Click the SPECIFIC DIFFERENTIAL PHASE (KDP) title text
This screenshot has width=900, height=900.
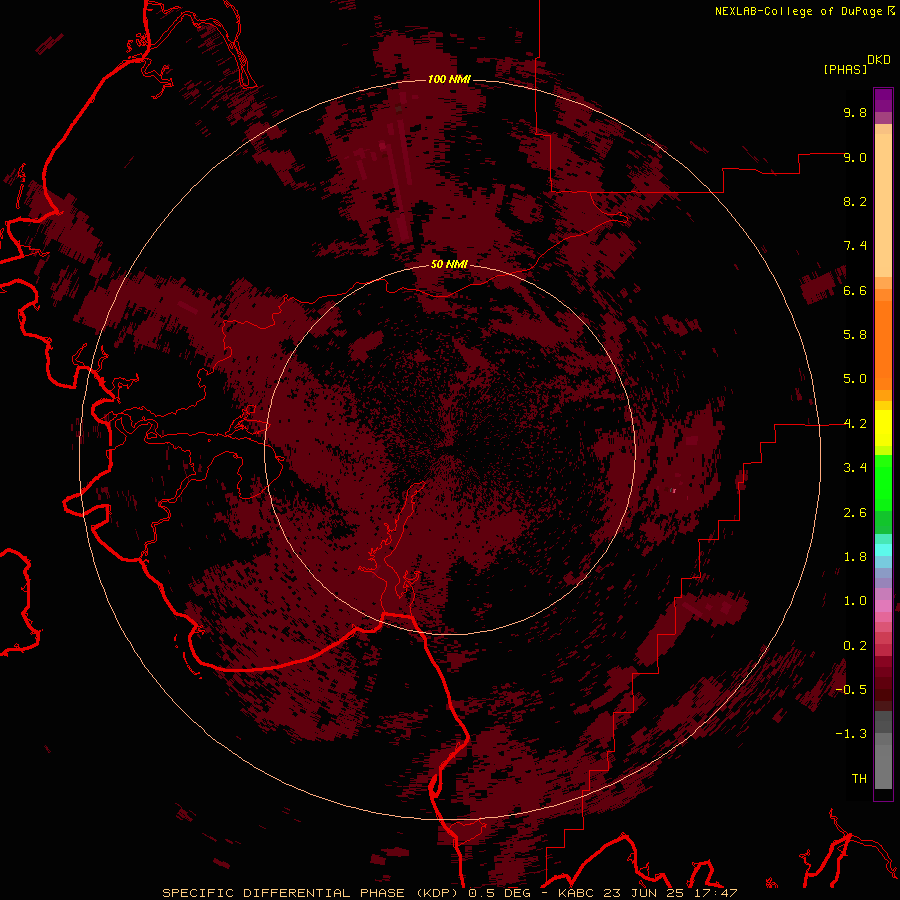[x=308, y=893]
